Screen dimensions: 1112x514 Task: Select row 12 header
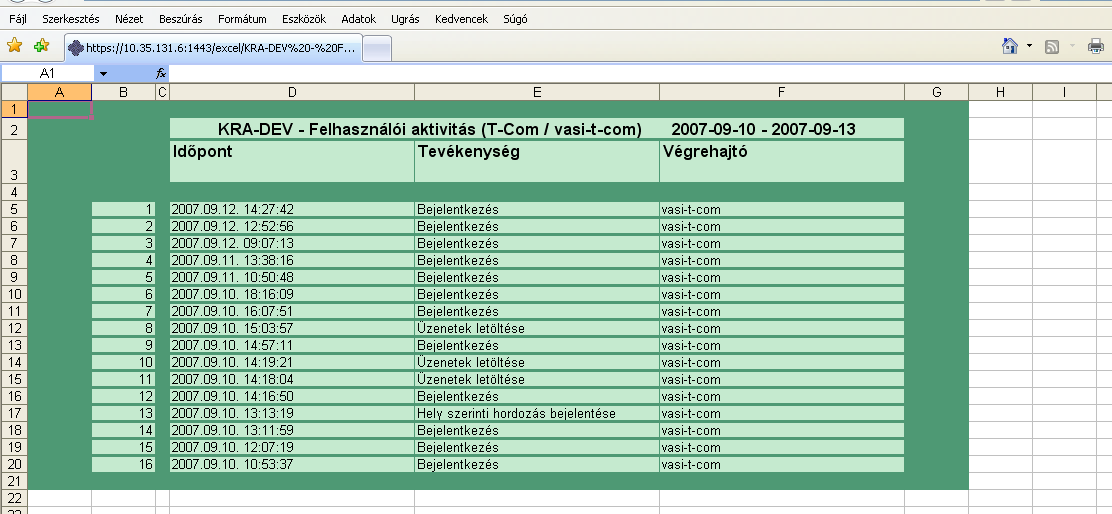click(x=14, y=328)
